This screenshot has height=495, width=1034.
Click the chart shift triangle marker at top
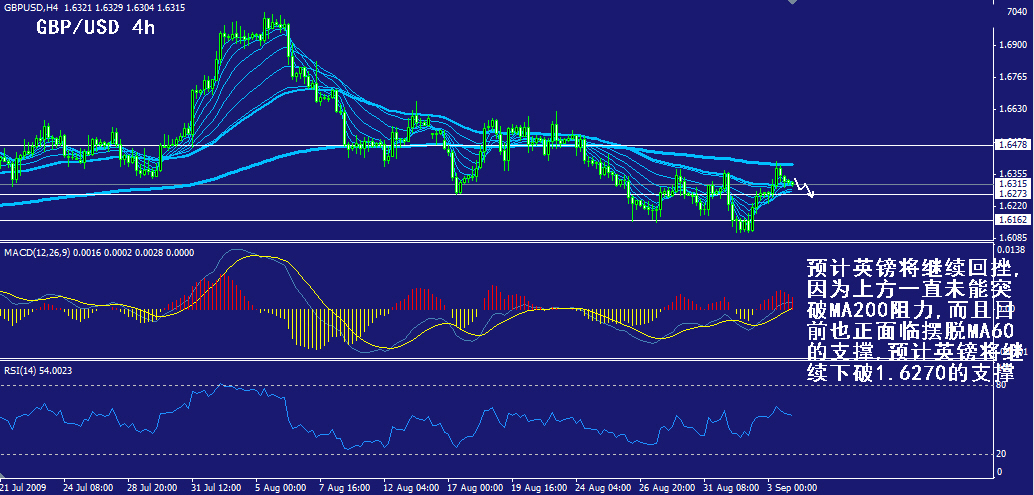pos(792,3)
